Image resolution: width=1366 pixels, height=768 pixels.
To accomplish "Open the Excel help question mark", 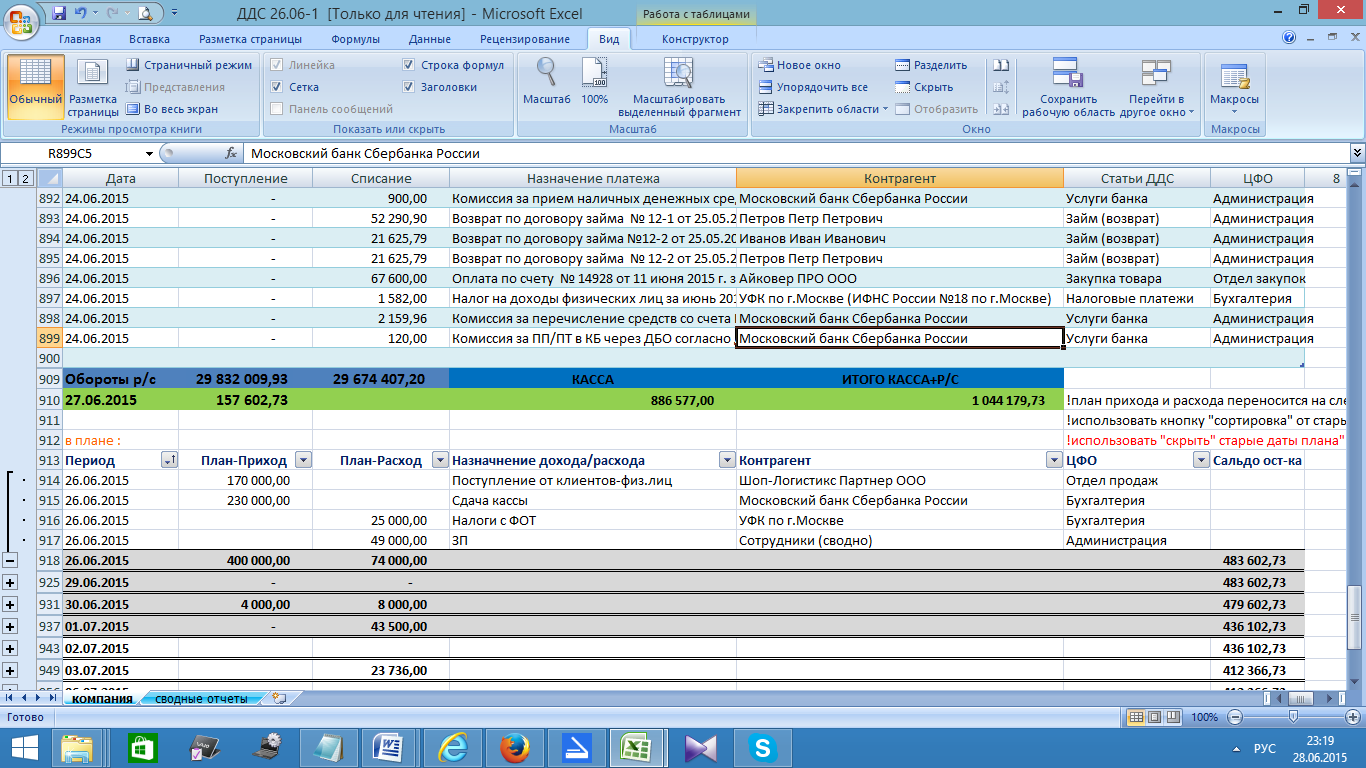I will pyautogui.click(x=1289, y=39).
